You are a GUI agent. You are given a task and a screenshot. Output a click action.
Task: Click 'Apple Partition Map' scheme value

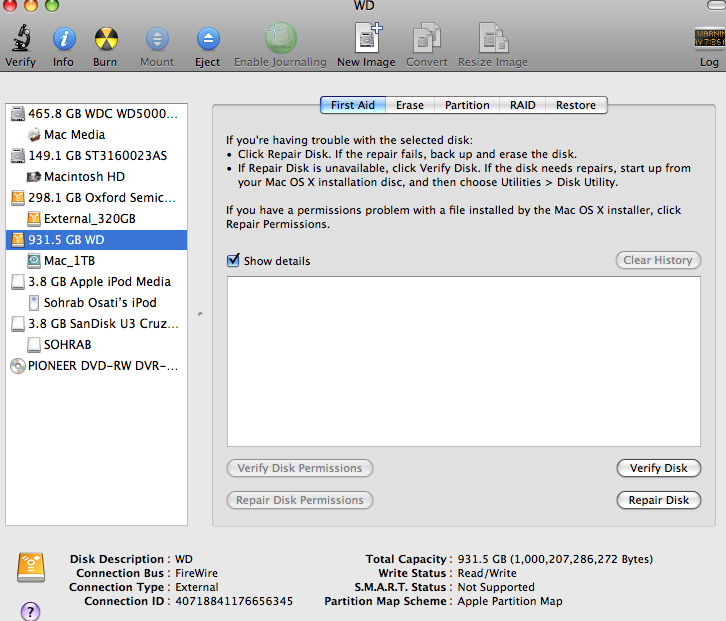[x=510, y=601]
